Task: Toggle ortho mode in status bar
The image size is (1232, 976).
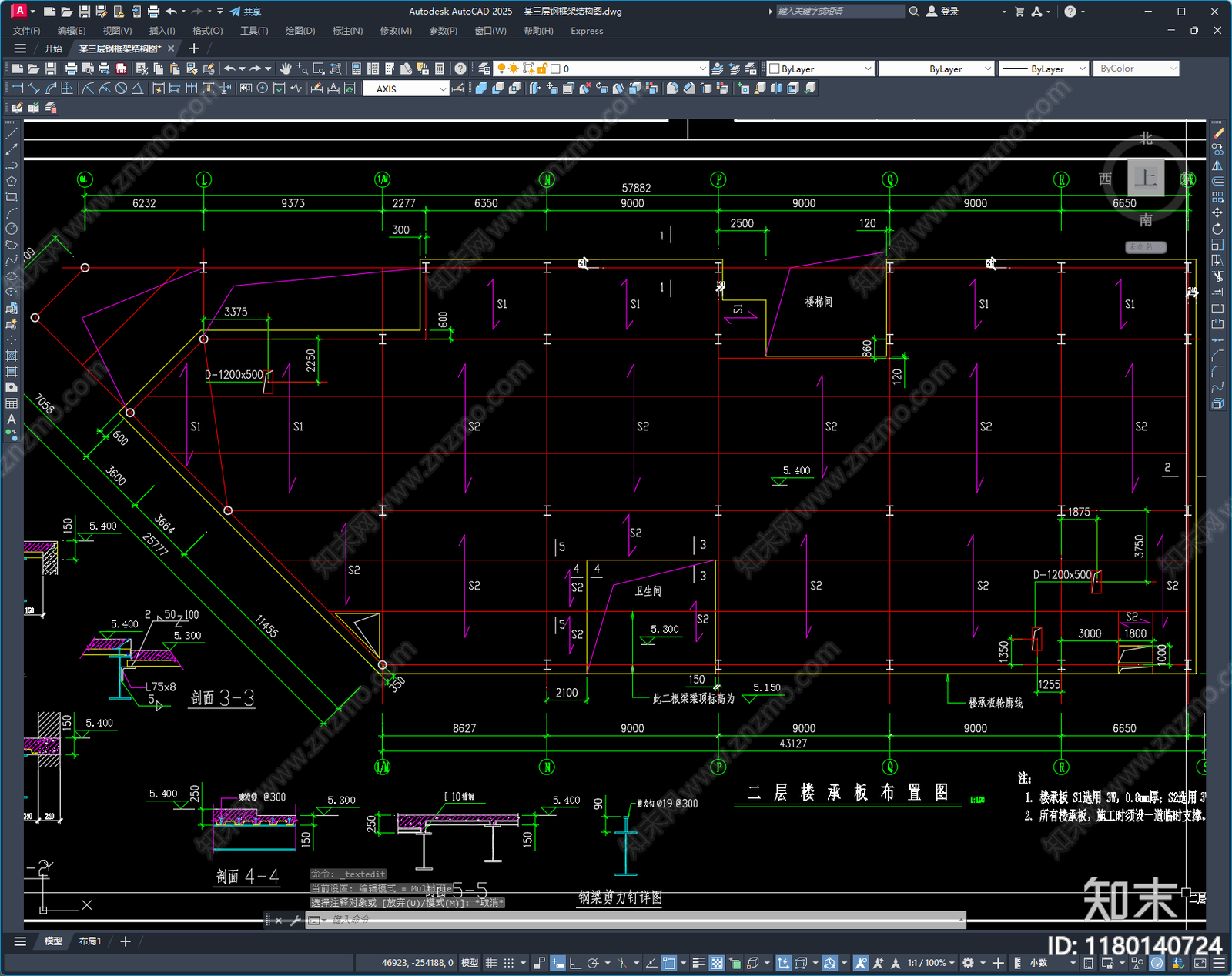Action: coord(574,963)
